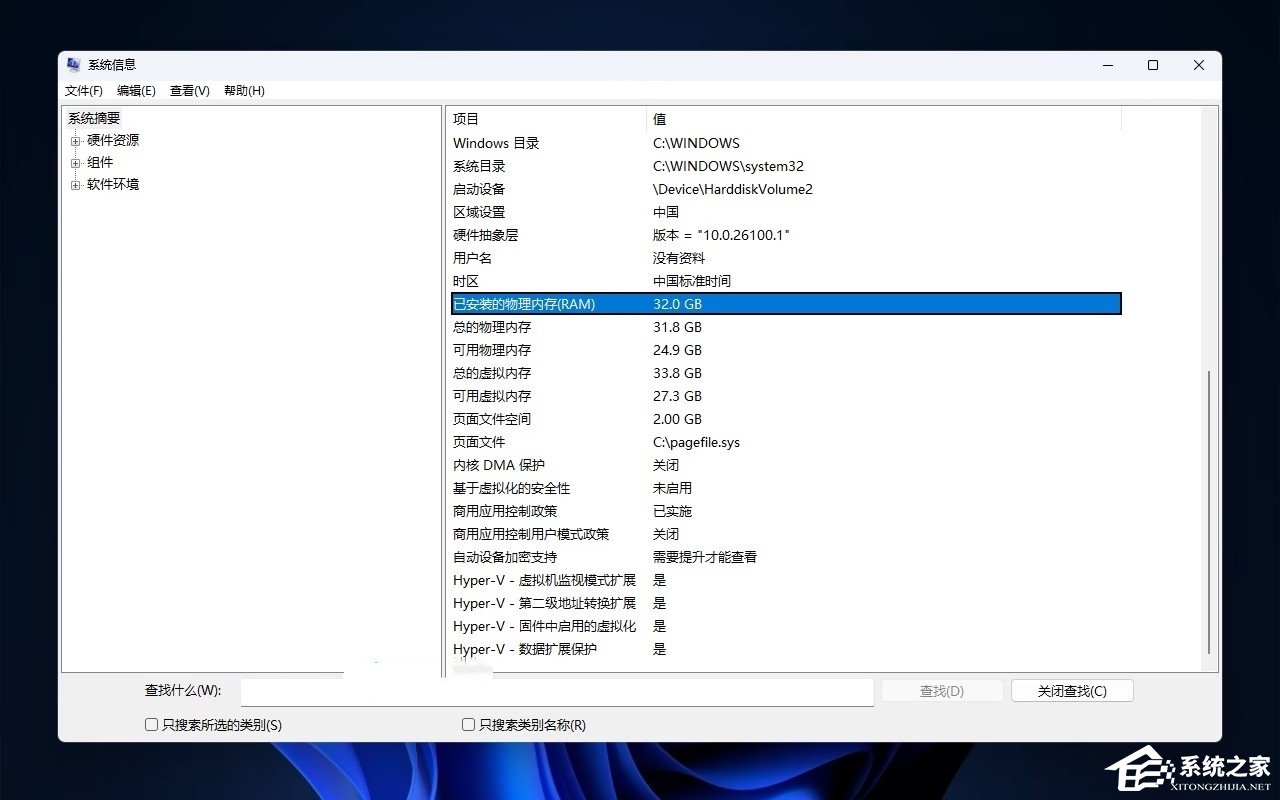This screenshot has width=1280, height=800.
Task: Click the 关闭查找(C) button
Action: point(1072,690)
